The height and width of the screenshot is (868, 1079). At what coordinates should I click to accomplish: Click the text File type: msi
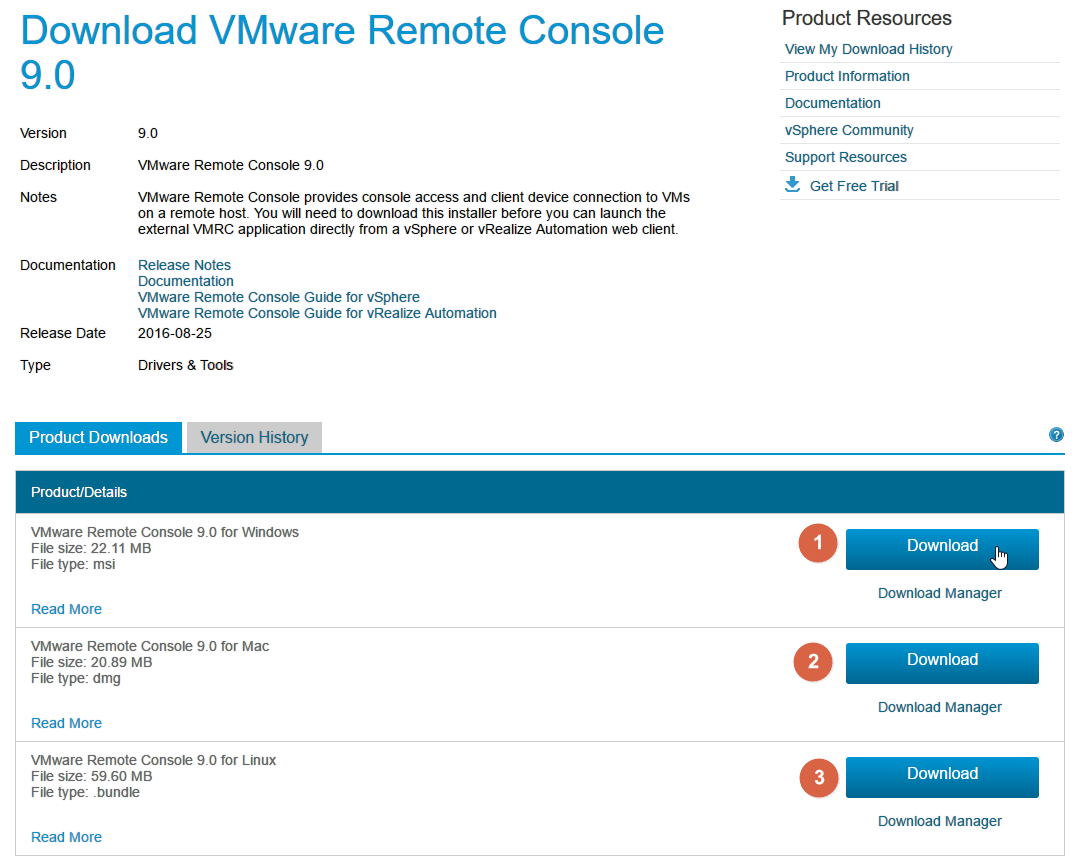73,564
